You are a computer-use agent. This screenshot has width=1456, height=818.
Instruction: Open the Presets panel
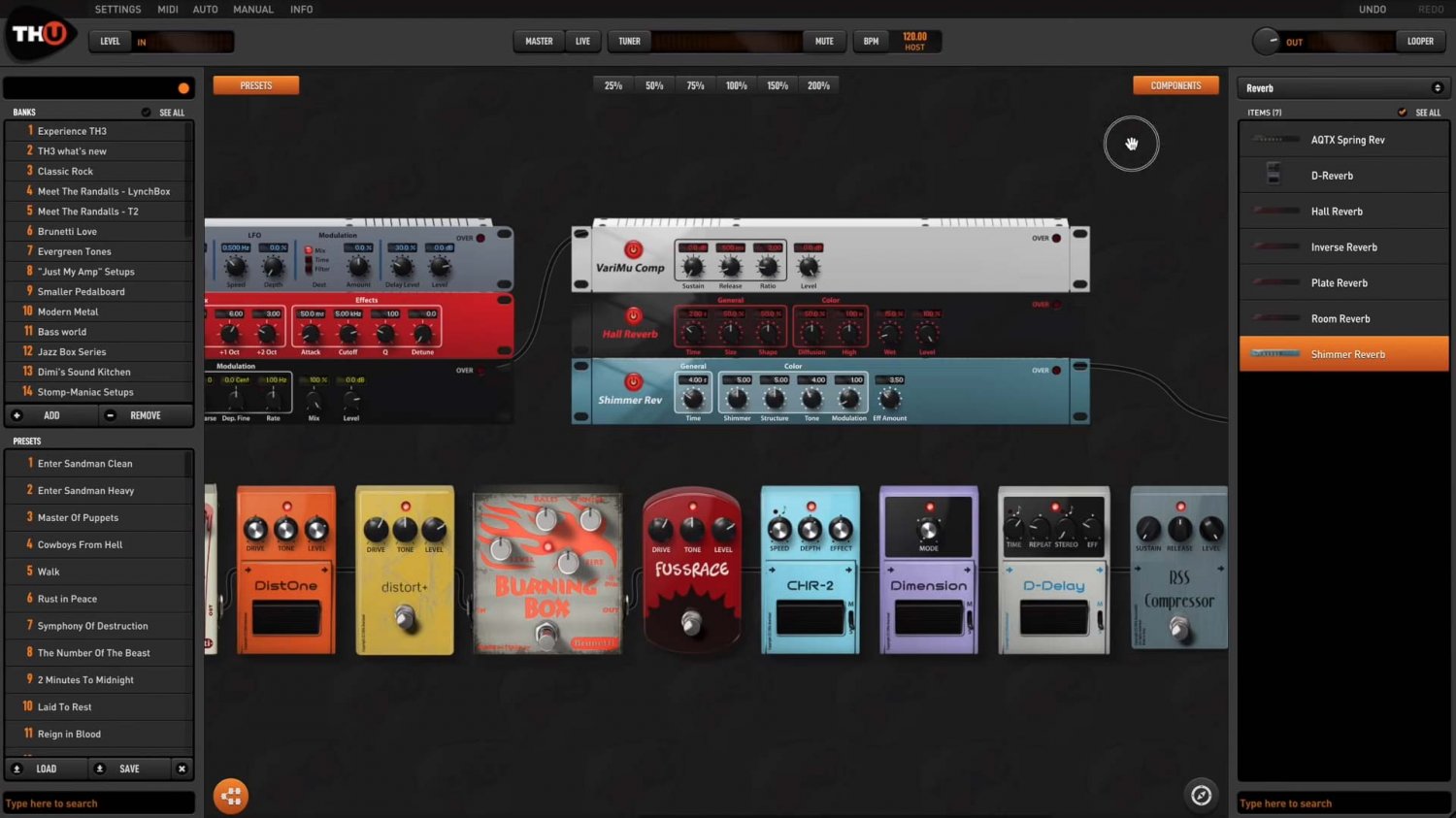pyautogui.click(x=256, y=85)
